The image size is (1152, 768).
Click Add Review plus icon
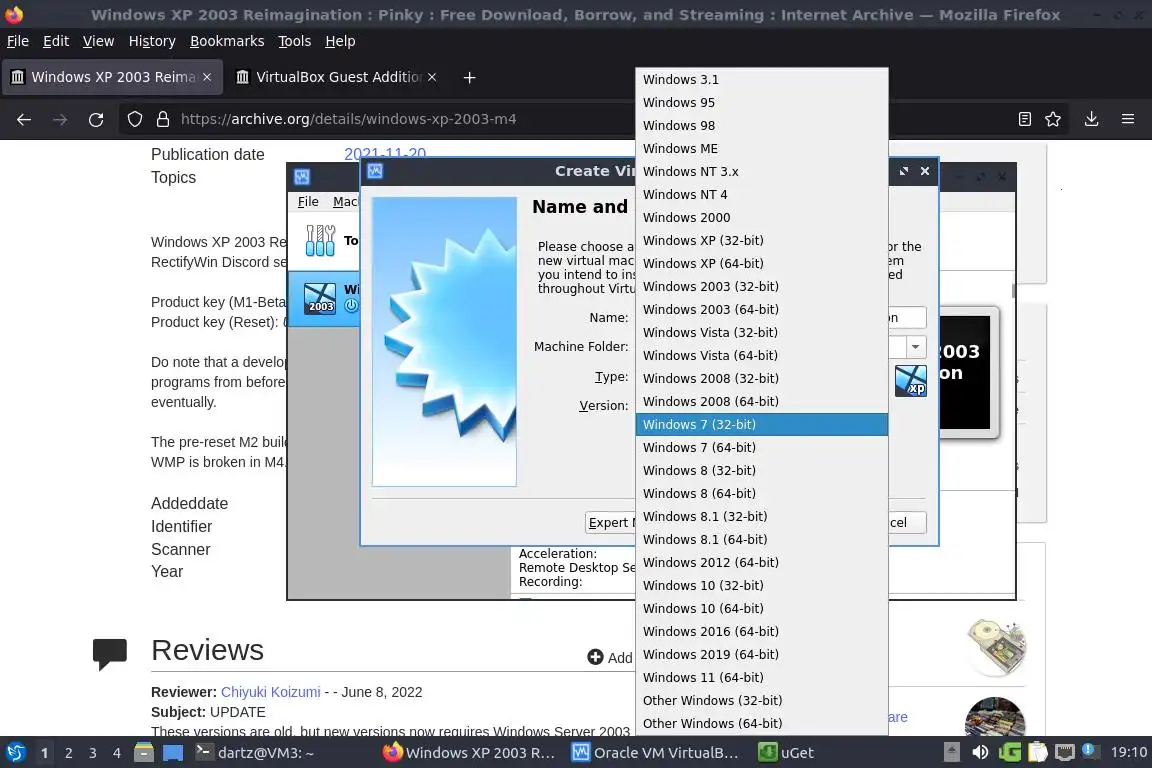[595, 657]
